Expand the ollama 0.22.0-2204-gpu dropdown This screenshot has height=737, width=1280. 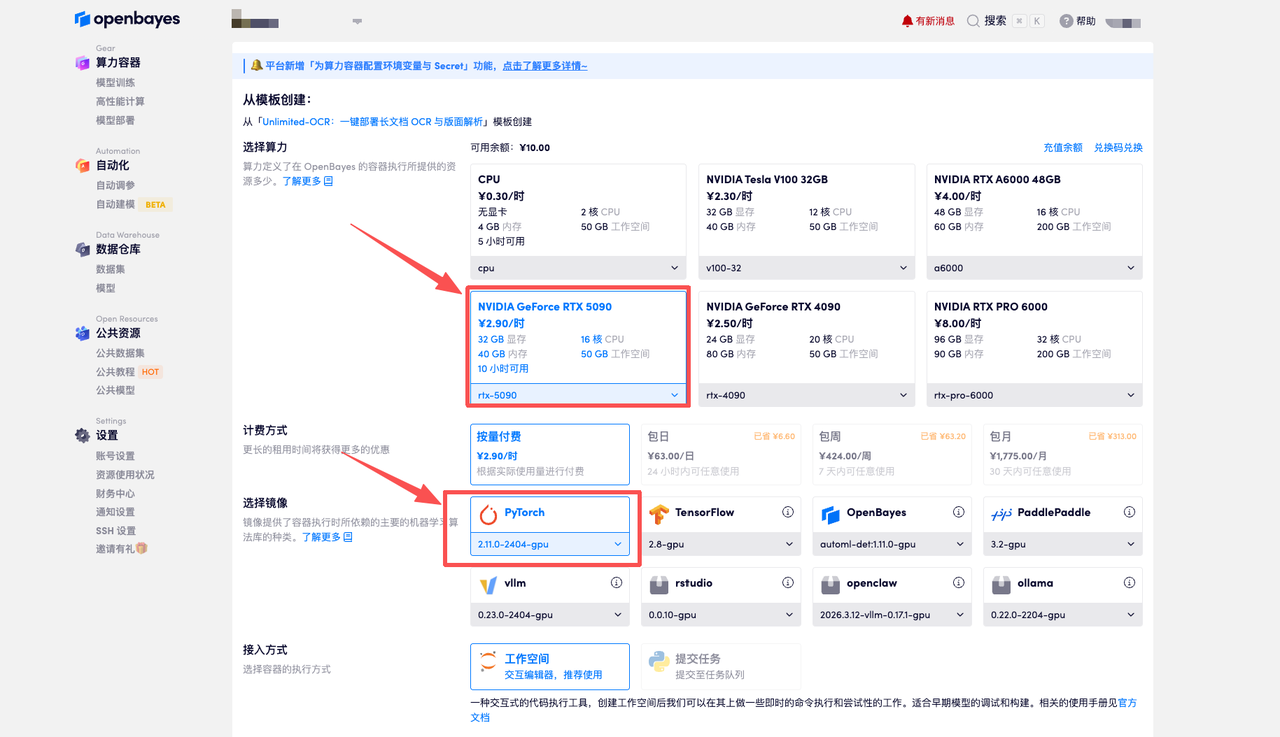pyautogui.click(x=1063, y=615)
